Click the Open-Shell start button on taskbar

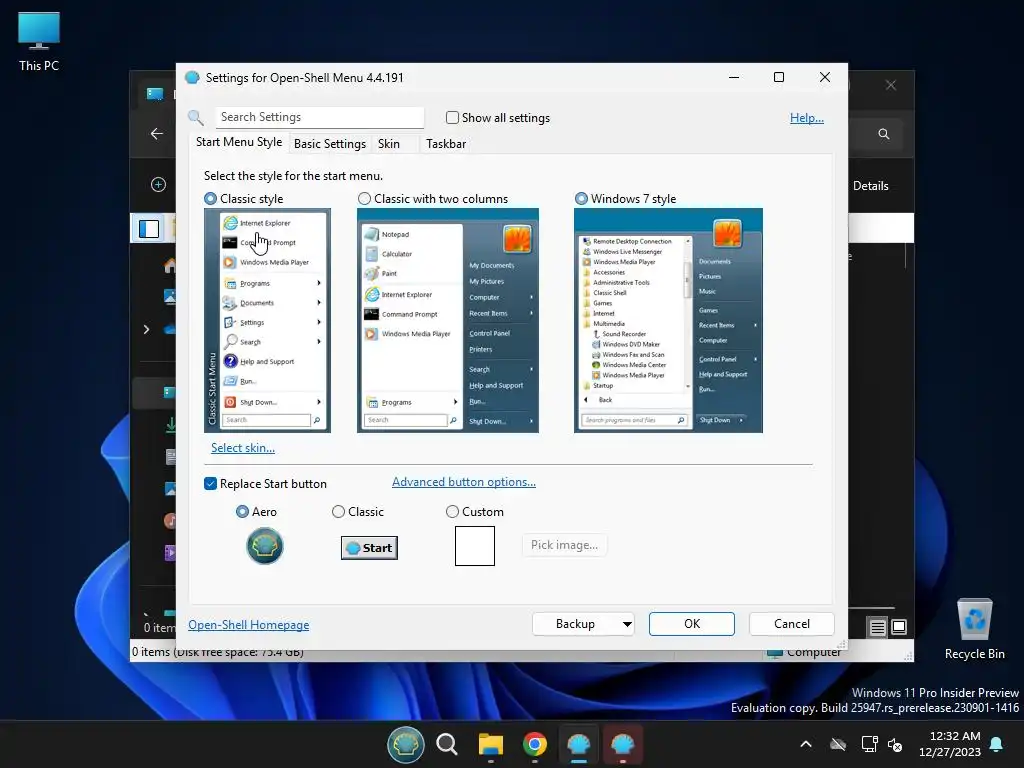click(406, 744)
